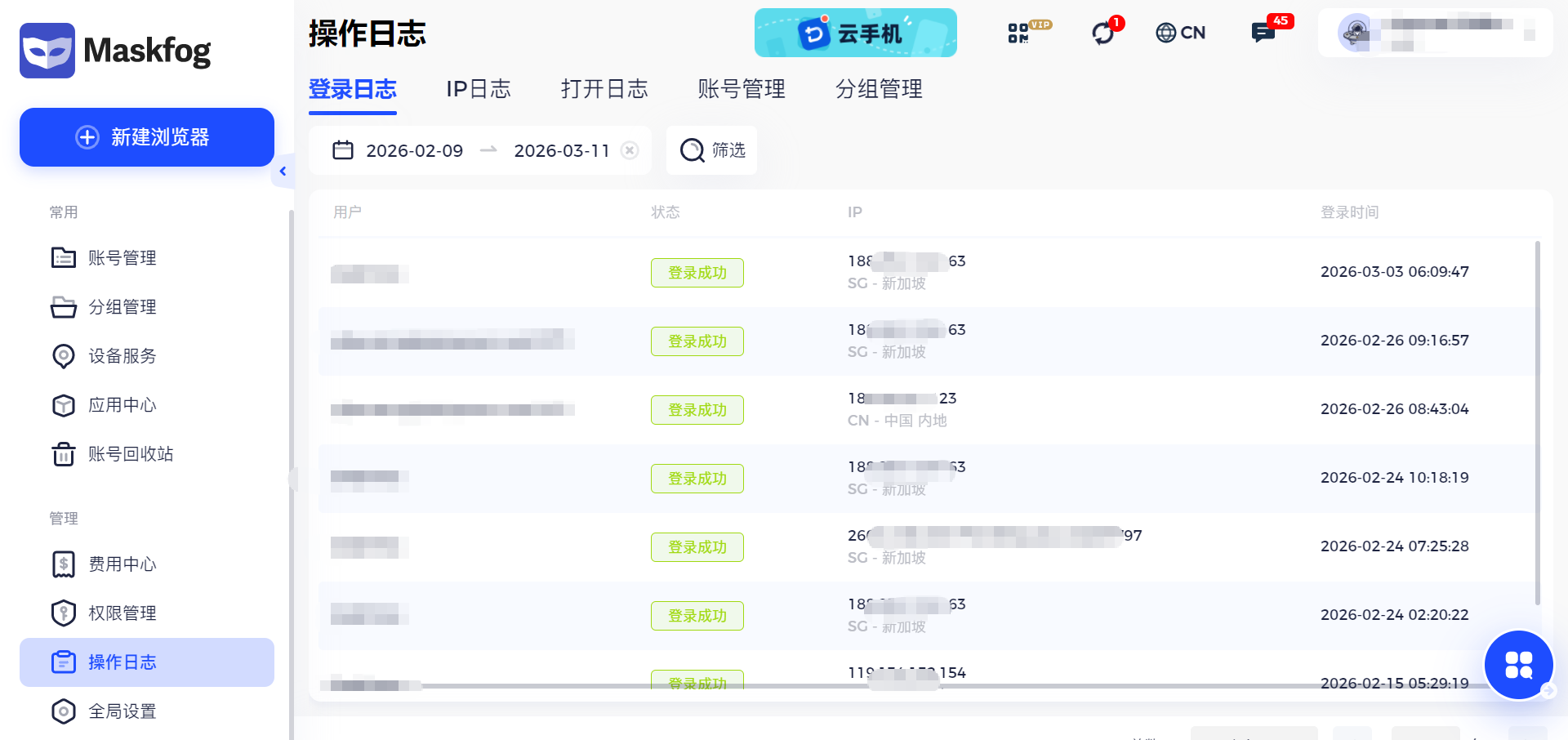1568x740 pixels.
Task: Click the 账号管理 sidebar list icon
Action: pyautogui.click(x=64, y=258)
